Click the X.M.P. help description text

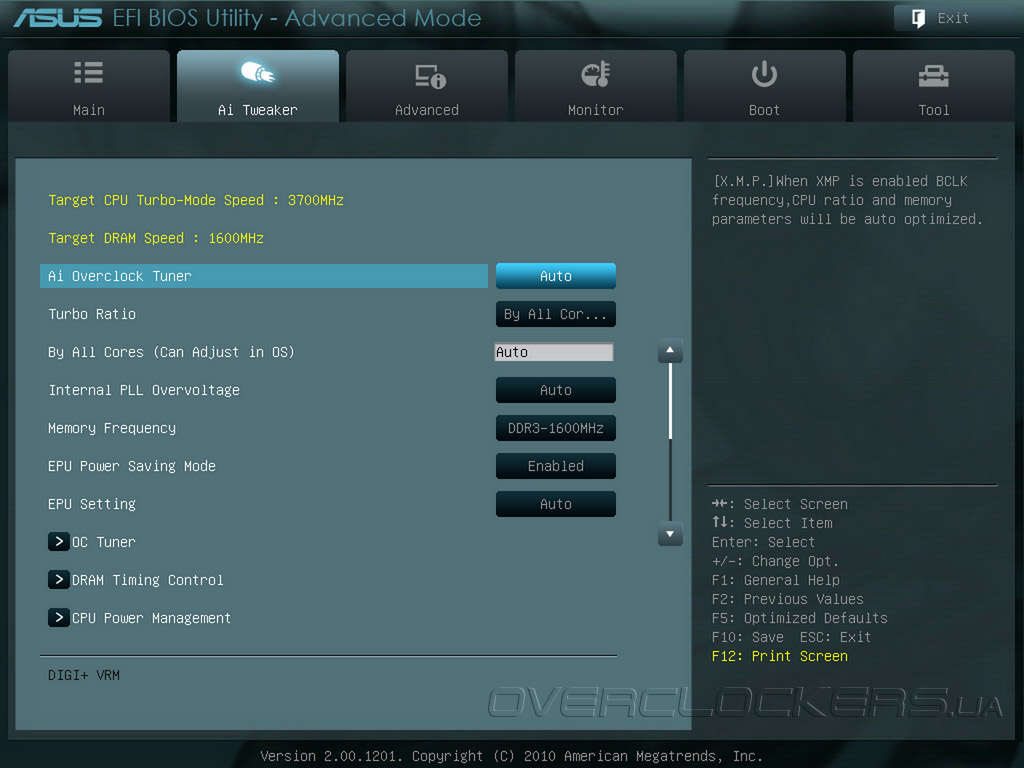click(847, 200)
